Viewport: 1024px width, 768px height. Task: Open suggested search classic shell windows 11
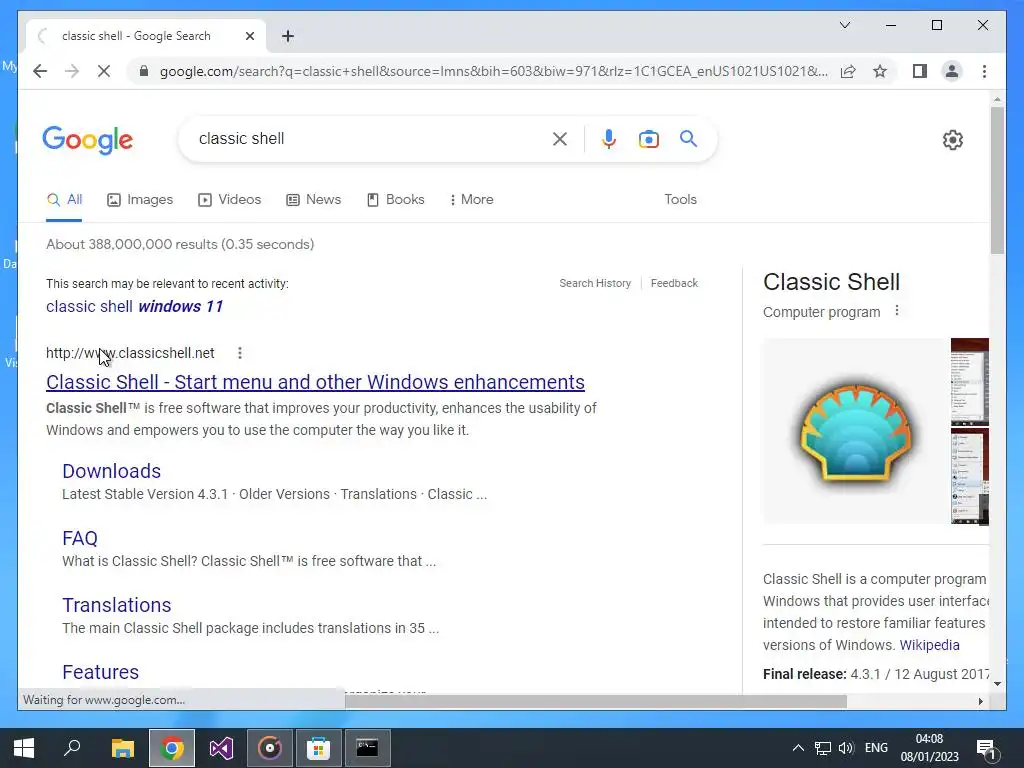pyautogui.click(x=135, y=306)
